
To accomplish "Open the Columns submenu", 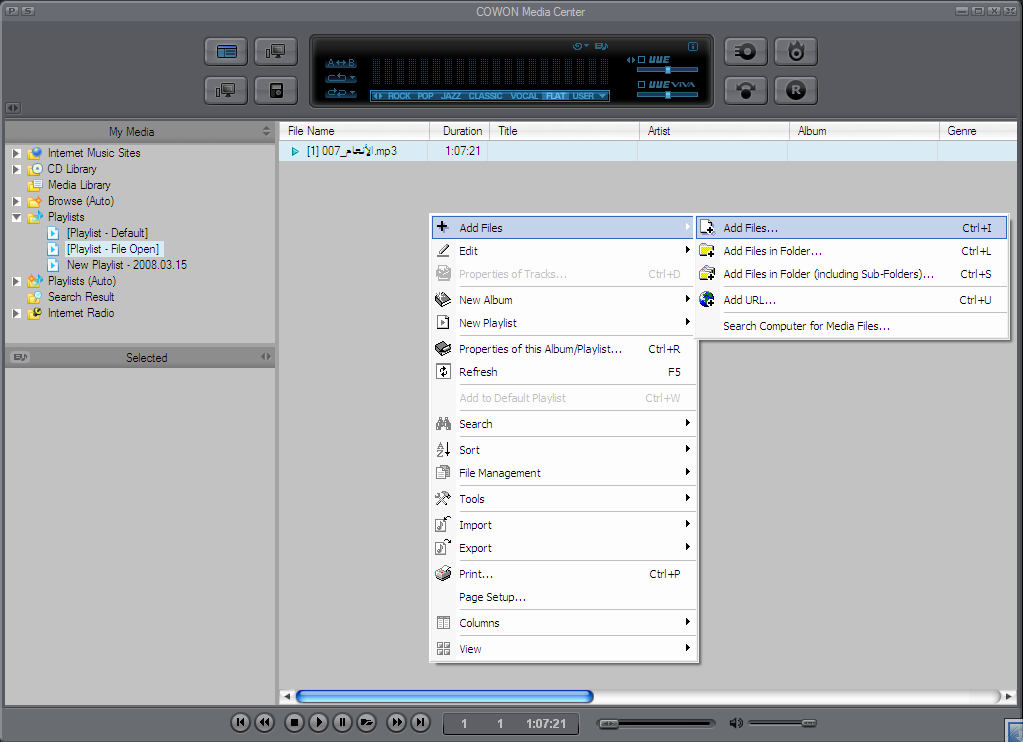I will click(563, 623).
